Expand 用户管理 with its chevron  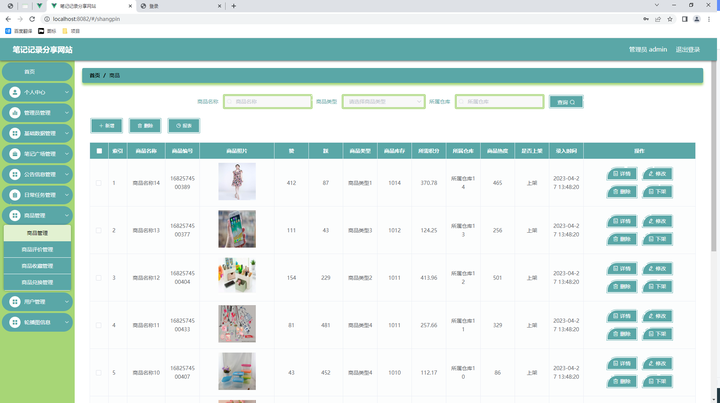[67, 302]
